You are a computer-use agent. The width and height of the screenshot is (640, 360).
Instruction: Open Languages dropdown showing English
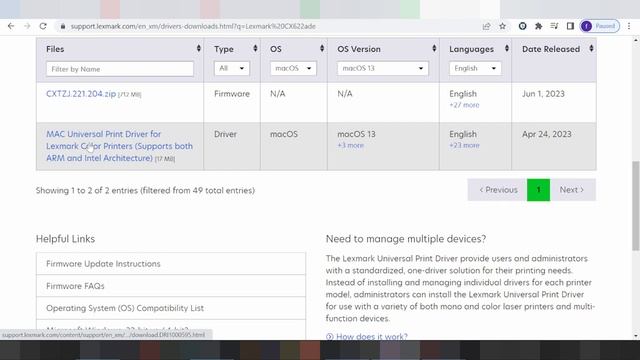click(475, 68)
